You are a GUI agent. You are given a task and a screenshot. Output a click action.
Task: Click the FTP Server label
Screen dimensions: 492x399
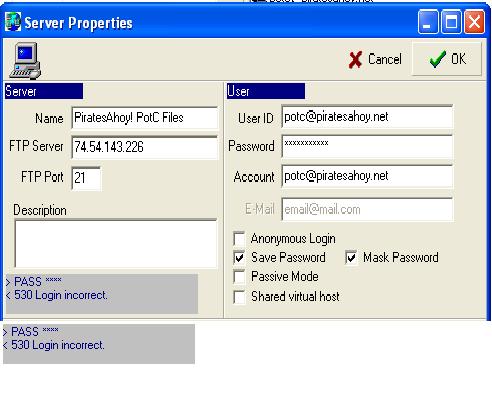(36, 146)
